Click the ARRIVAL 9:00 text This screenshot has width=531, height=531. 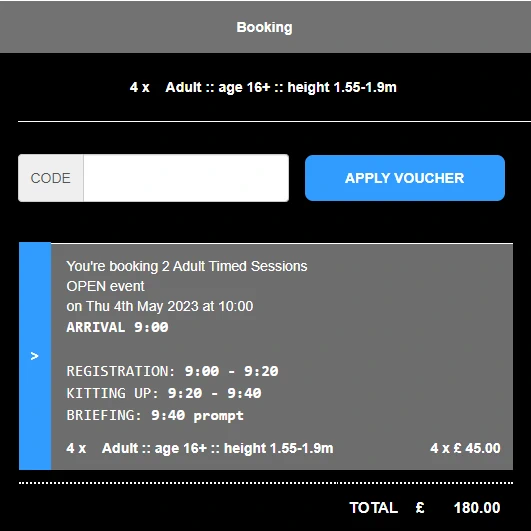(117, 327)
